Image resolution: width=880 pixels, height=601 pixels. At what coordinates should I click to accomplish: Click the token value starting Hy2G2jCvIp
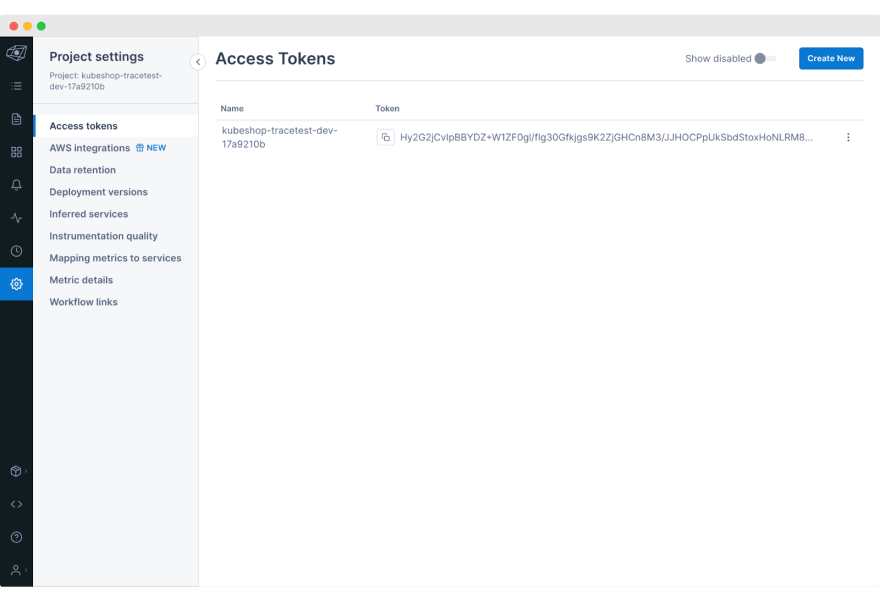[606, 137]
